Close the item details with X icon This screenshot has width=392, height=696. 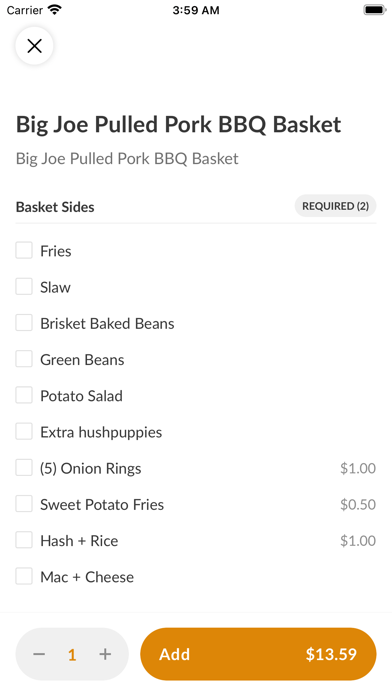(x=34, y=46)
